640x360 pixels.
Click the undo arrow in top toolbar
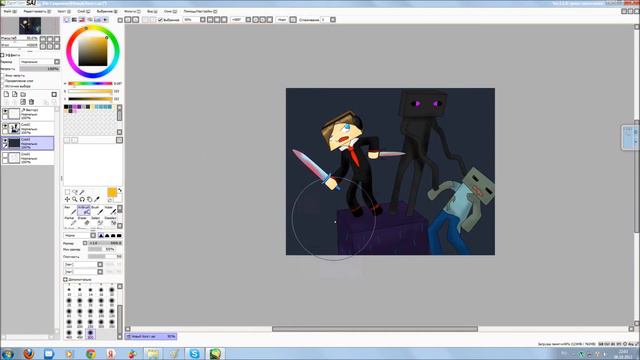[x=128, y=20]
